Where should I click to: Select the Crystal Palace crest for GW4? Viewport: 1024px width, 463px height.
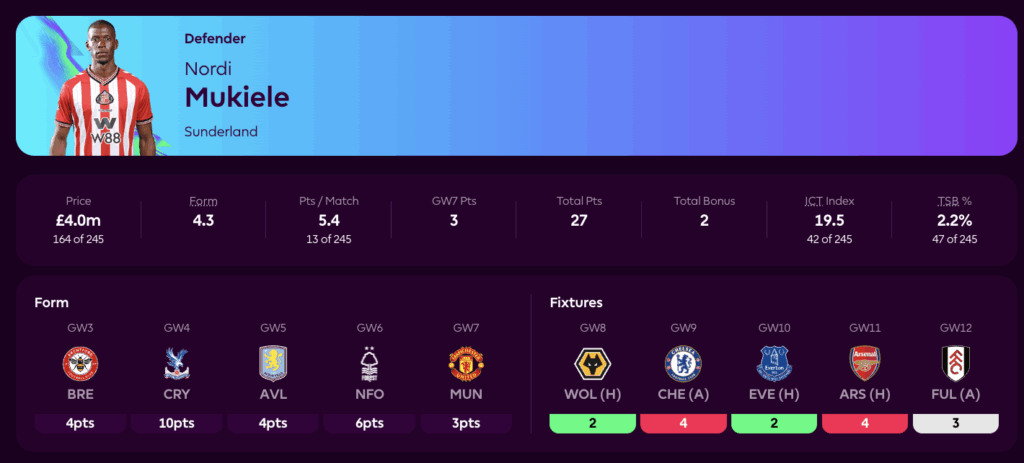click(x=177, y=363)
